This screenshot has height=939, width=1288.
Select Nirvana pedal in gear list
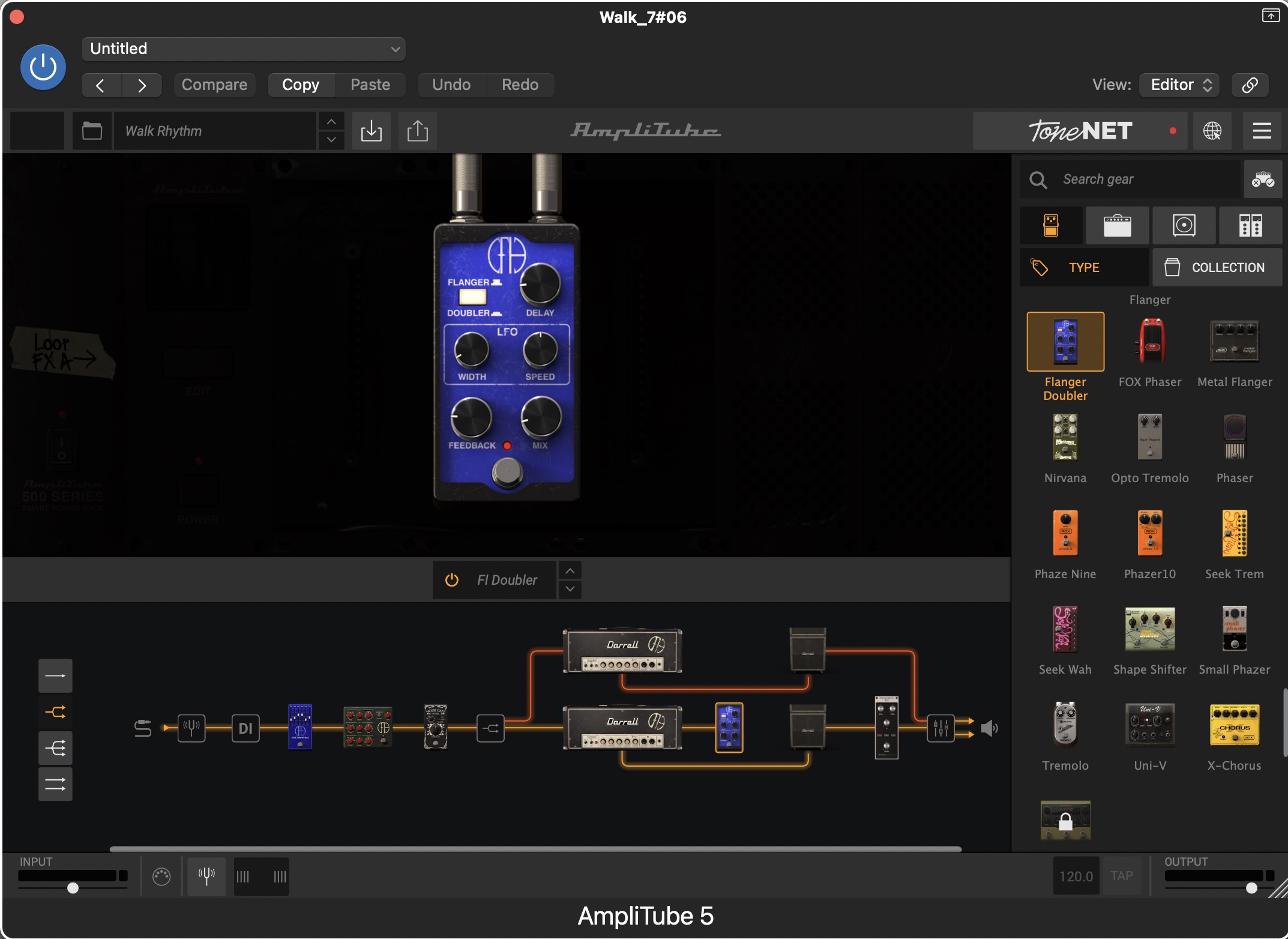coord(1065,438)
